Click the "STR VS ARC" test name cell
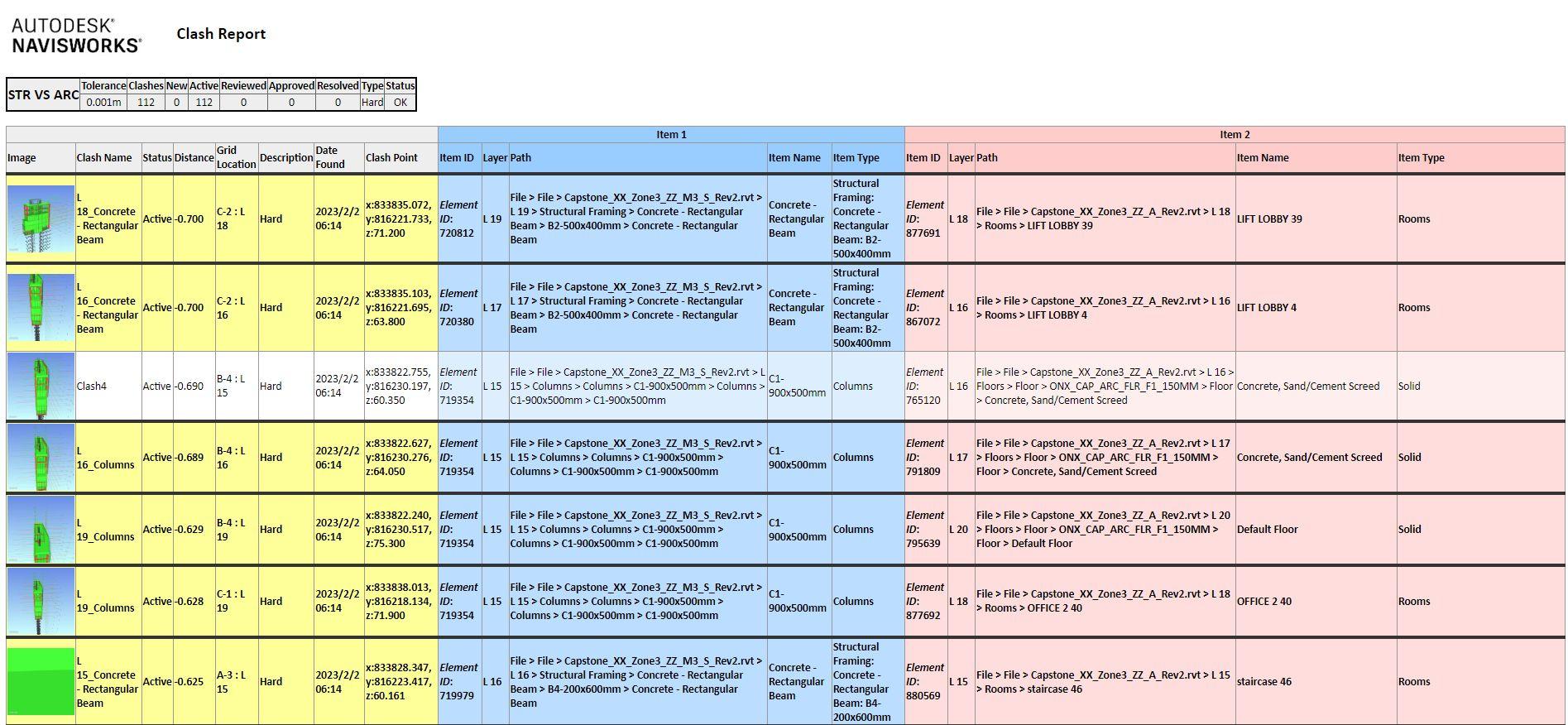The height and width of the screenshot is (725, 1568). point(43,94)
